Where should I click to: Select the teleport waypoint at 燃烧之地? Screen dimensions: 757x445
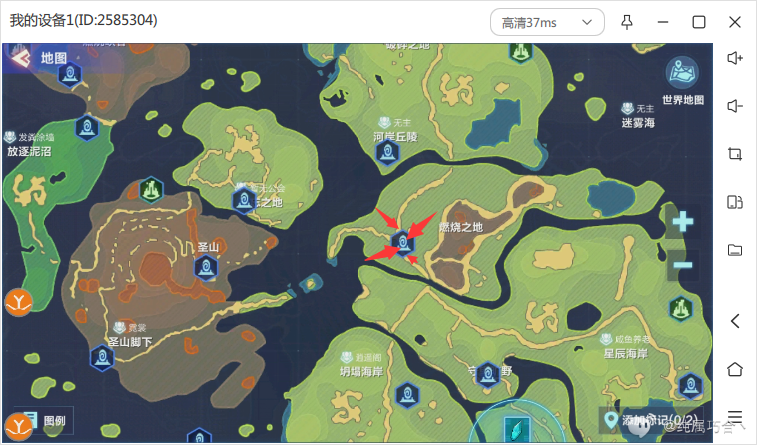(x=402, y=243)
